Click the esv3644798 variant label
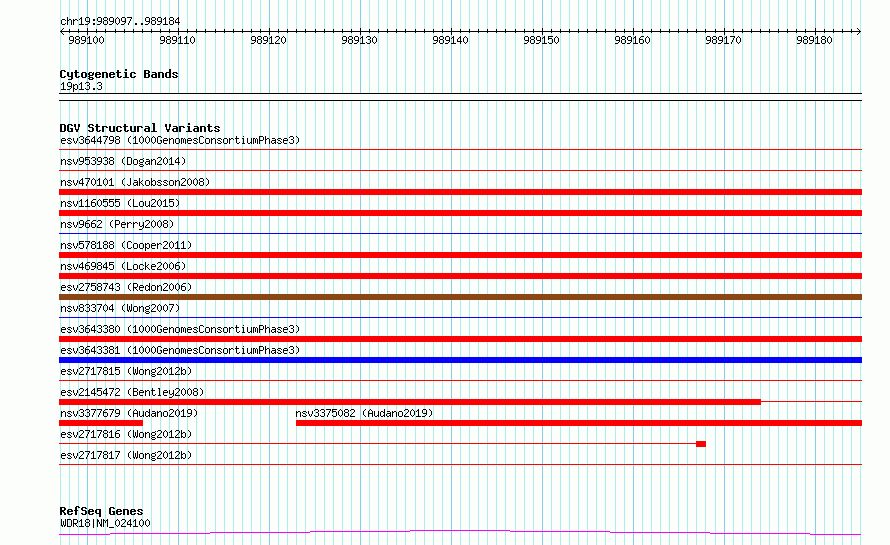Image resolution: width=890 pixels, height=545 pixels. coord(180,140)
